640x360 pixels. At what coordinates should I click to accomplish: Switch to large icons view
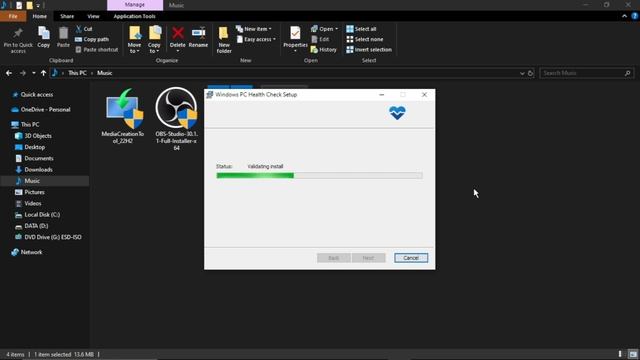633,354
